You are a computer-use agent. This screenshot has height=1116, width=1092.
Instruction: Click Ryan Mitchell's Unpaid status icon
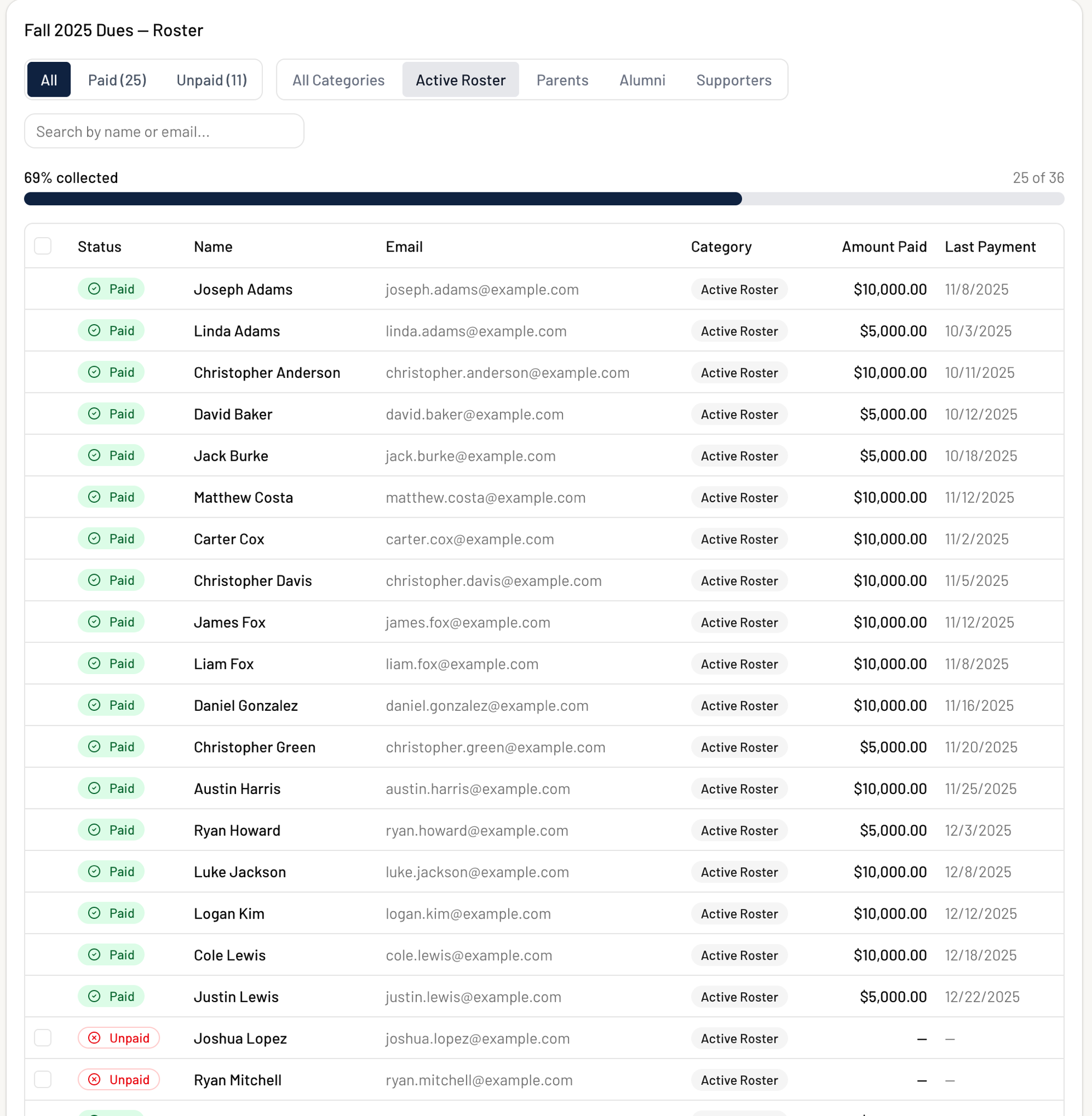pos(94,1080)
